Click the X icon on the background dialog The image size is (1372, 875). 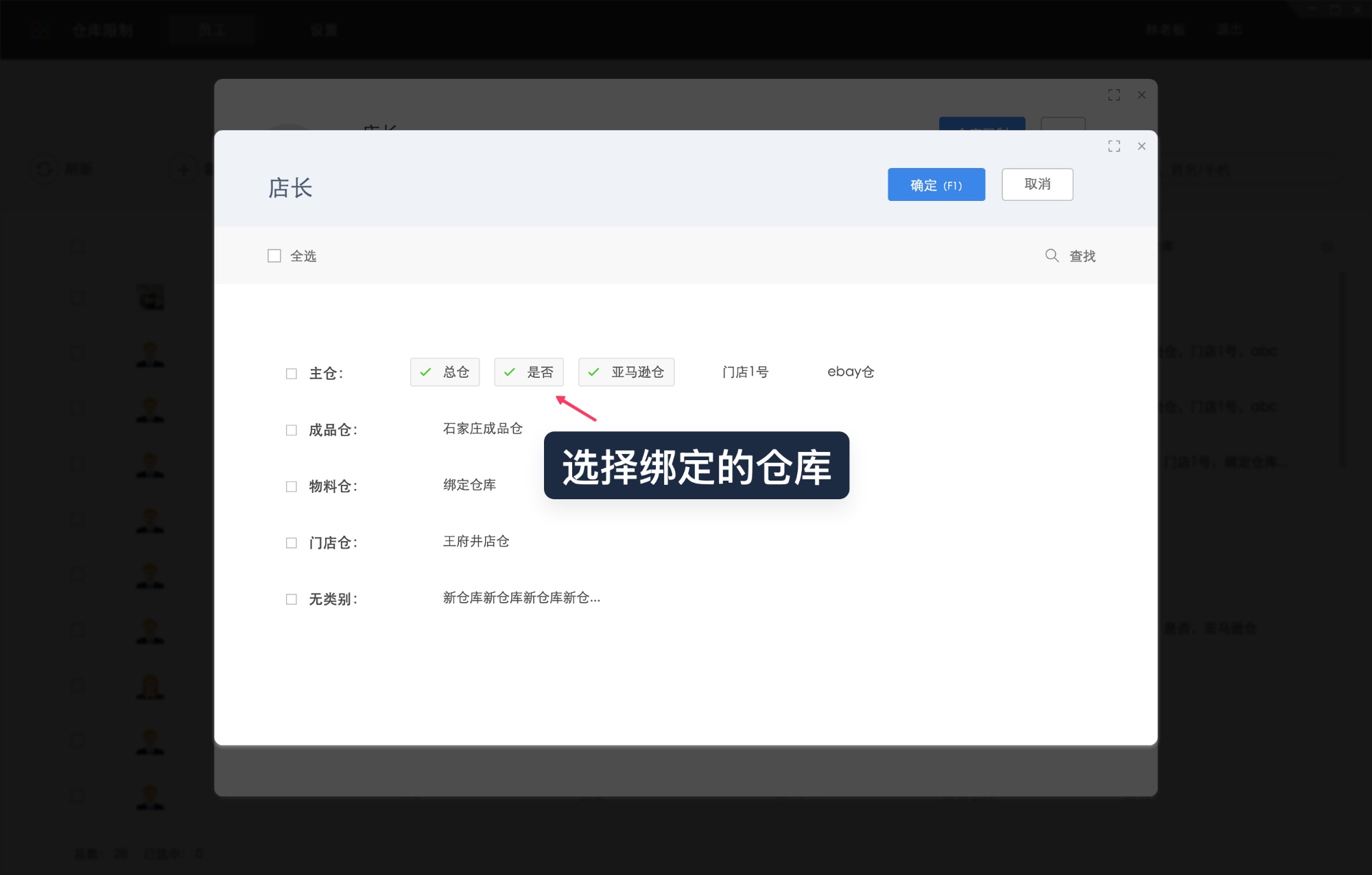point(1142,95)
